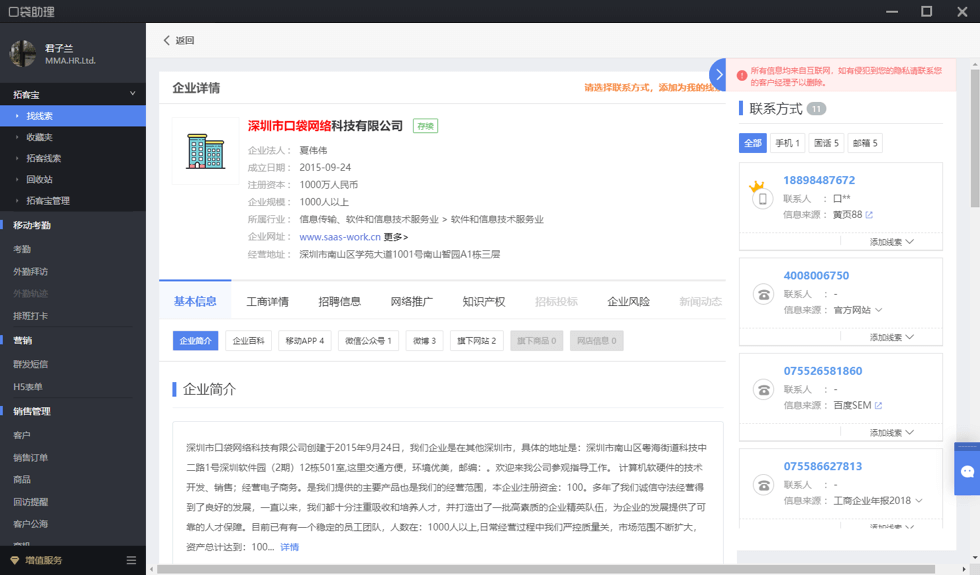Click the hamburger menu icon beside 增值服务
This screenshot has height=575, width=980.
131,561
